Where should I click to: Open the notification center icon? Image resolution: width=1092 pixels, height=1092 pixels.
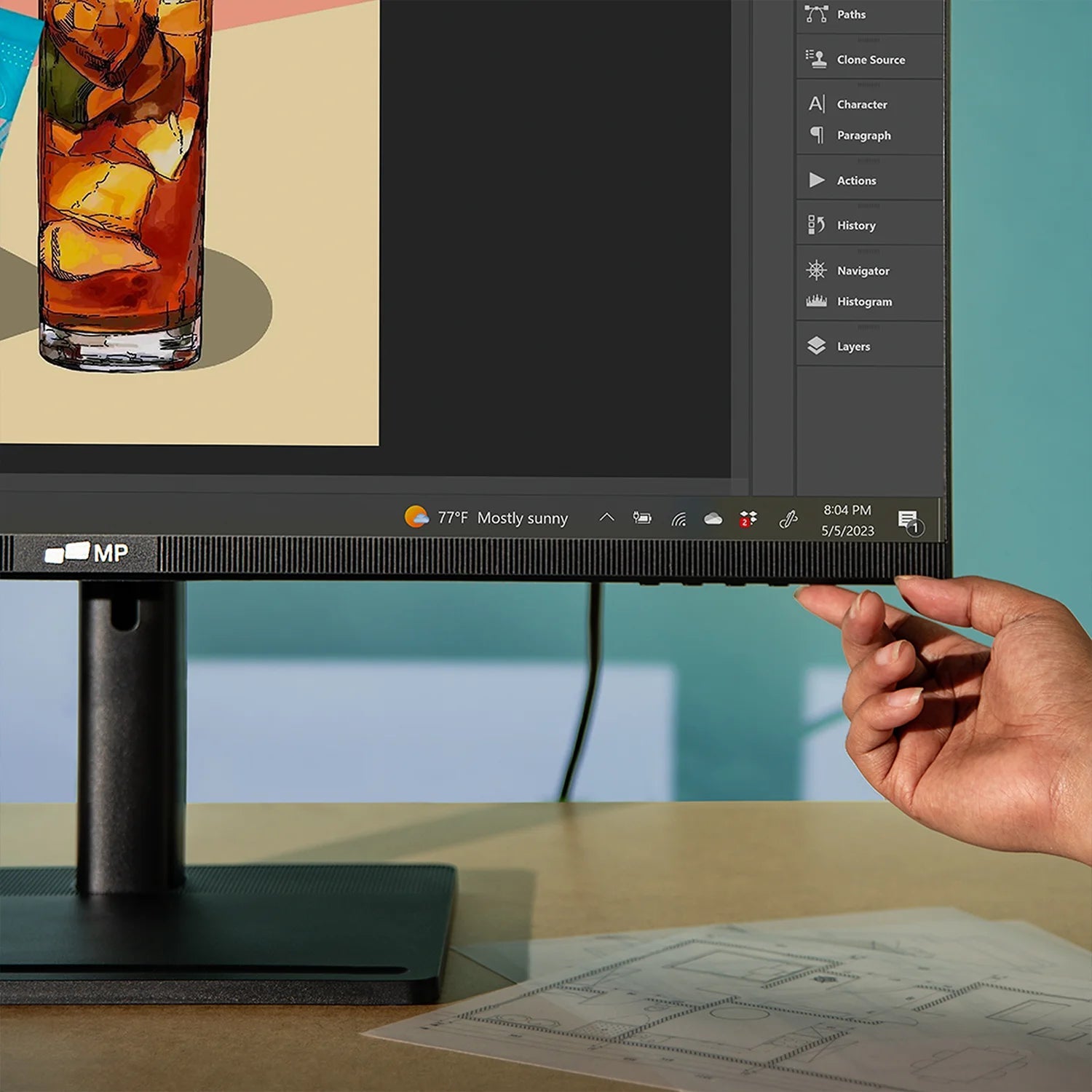pos(909,521)
